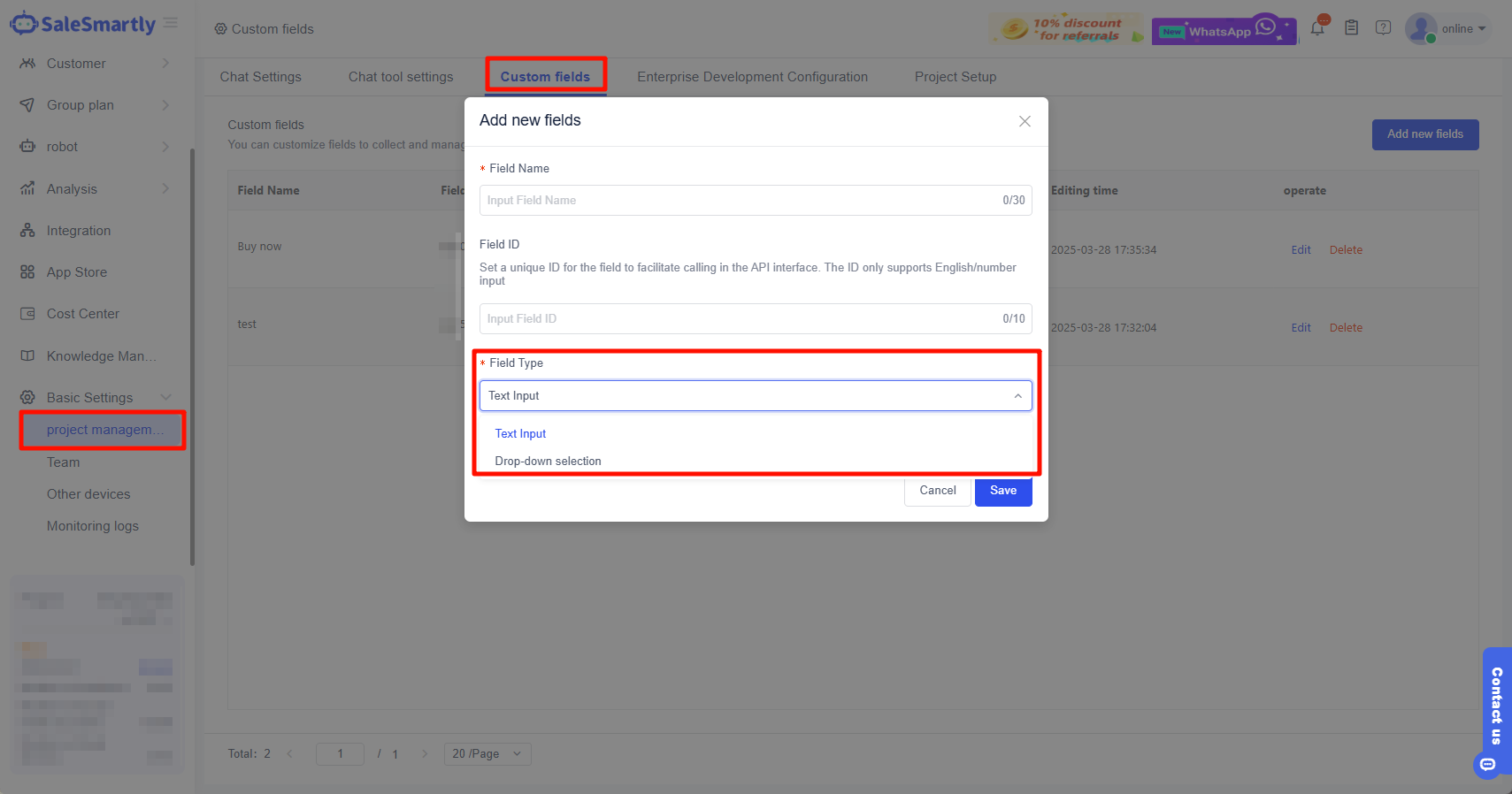Open the clipboard icon in header

coord(1351,28)
